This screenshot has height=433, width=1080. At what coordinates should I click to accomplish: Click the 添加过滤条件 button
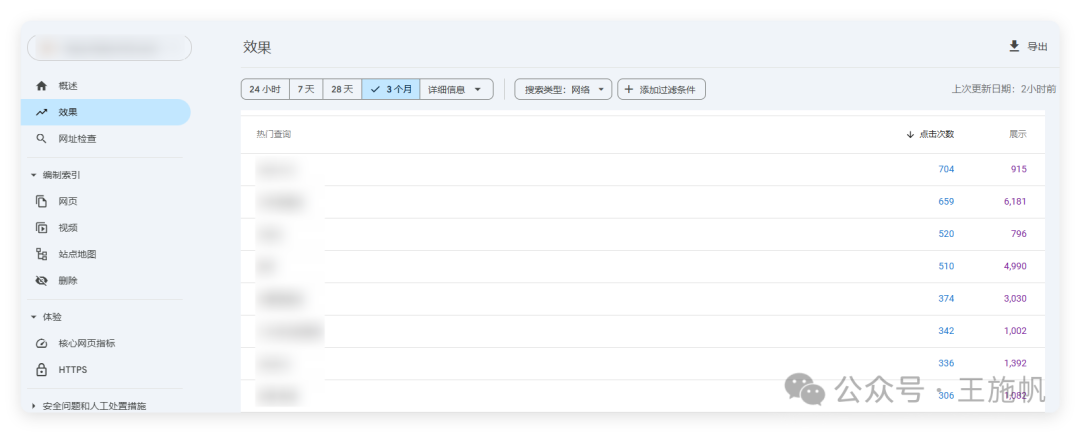tap(661, 89)
